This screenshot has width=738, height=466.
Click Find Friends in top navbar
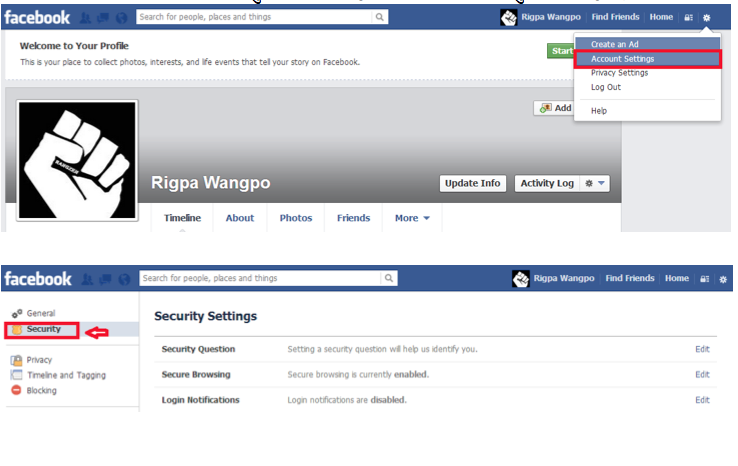615,17
